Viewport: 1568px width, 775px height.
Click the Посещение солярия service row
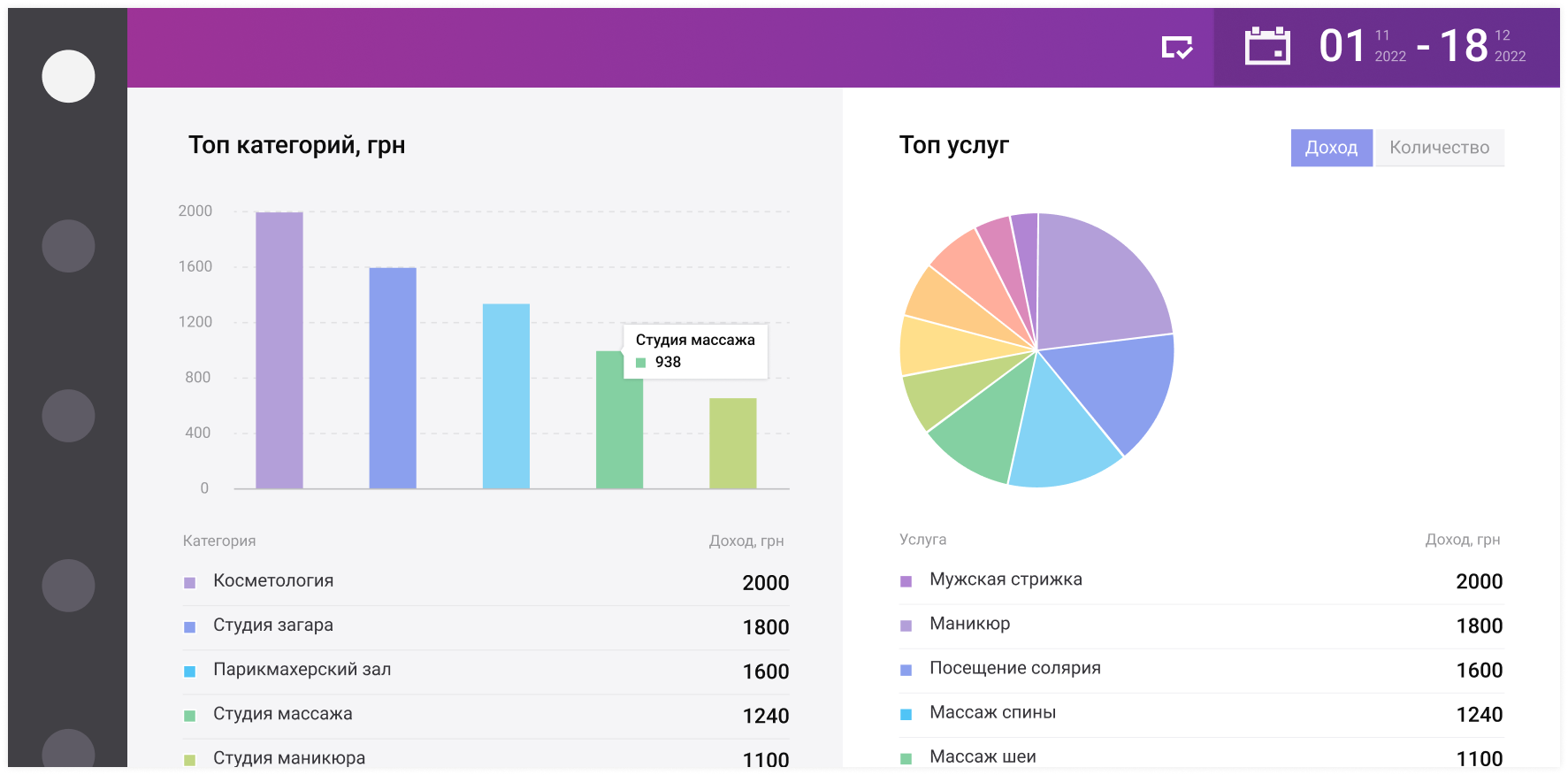1200,670
